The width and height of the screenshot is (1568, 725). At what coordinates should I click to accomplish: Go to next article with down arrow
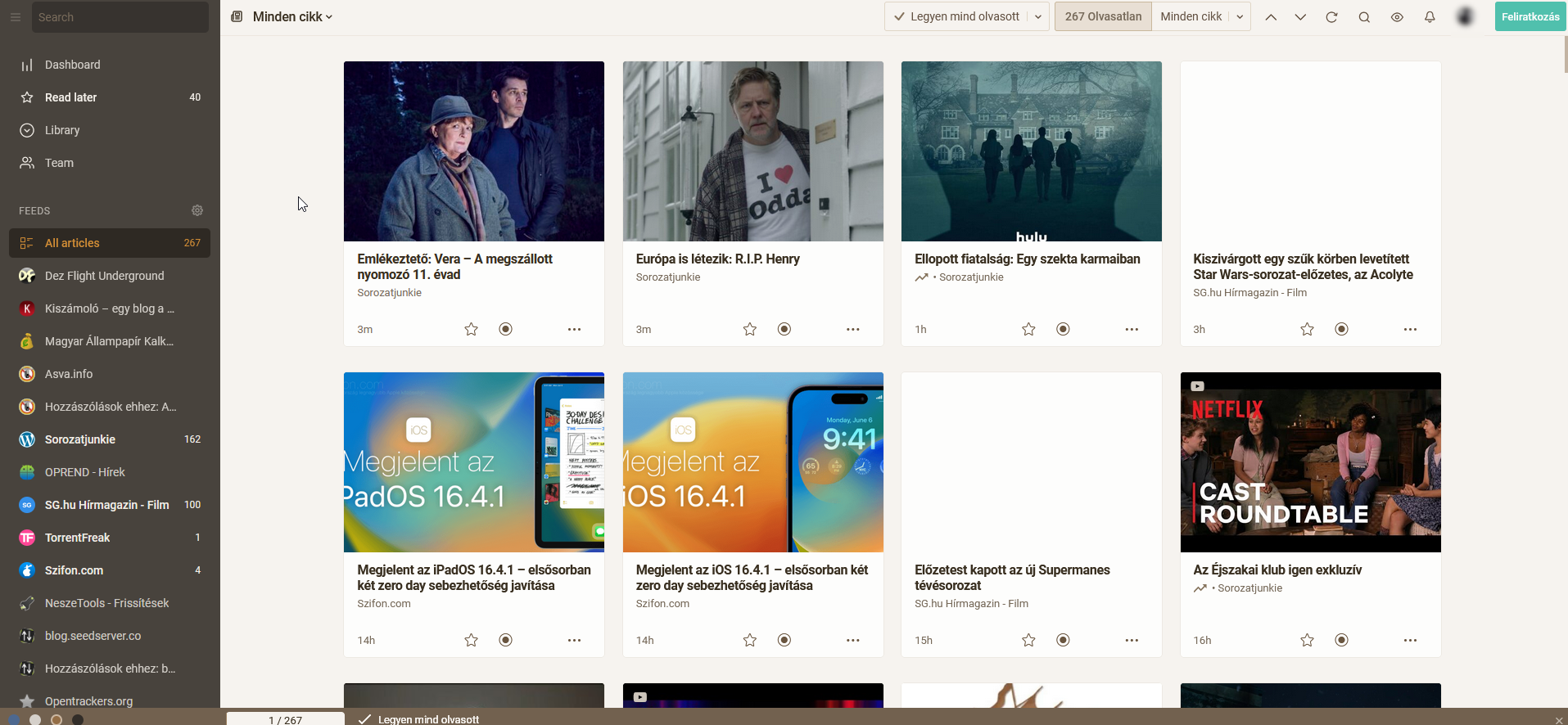click(1300, 17)
